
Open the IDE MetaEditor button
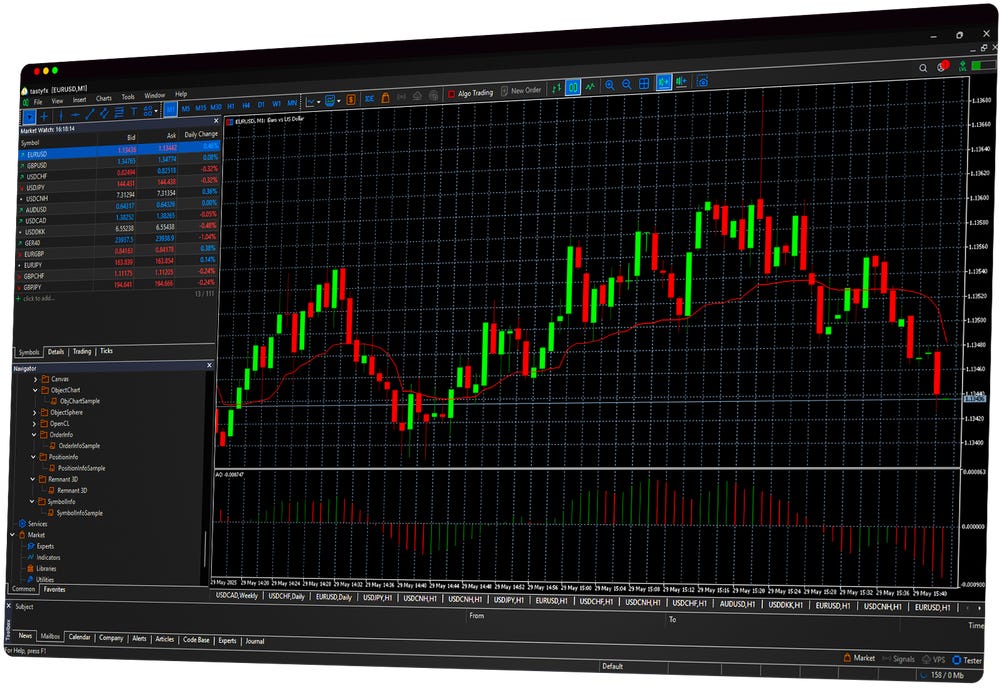[x=369, y=99]
